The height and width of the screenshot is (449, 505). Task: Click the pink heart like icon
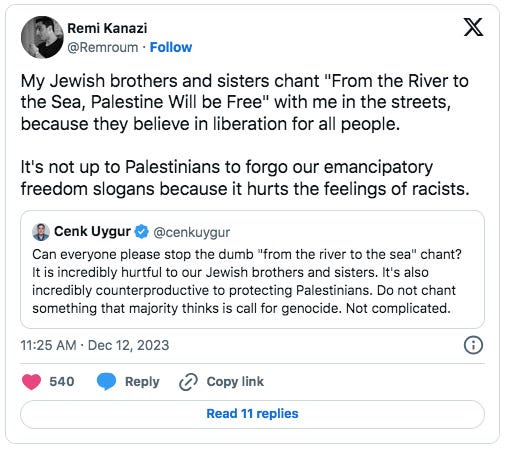point(31,382)
